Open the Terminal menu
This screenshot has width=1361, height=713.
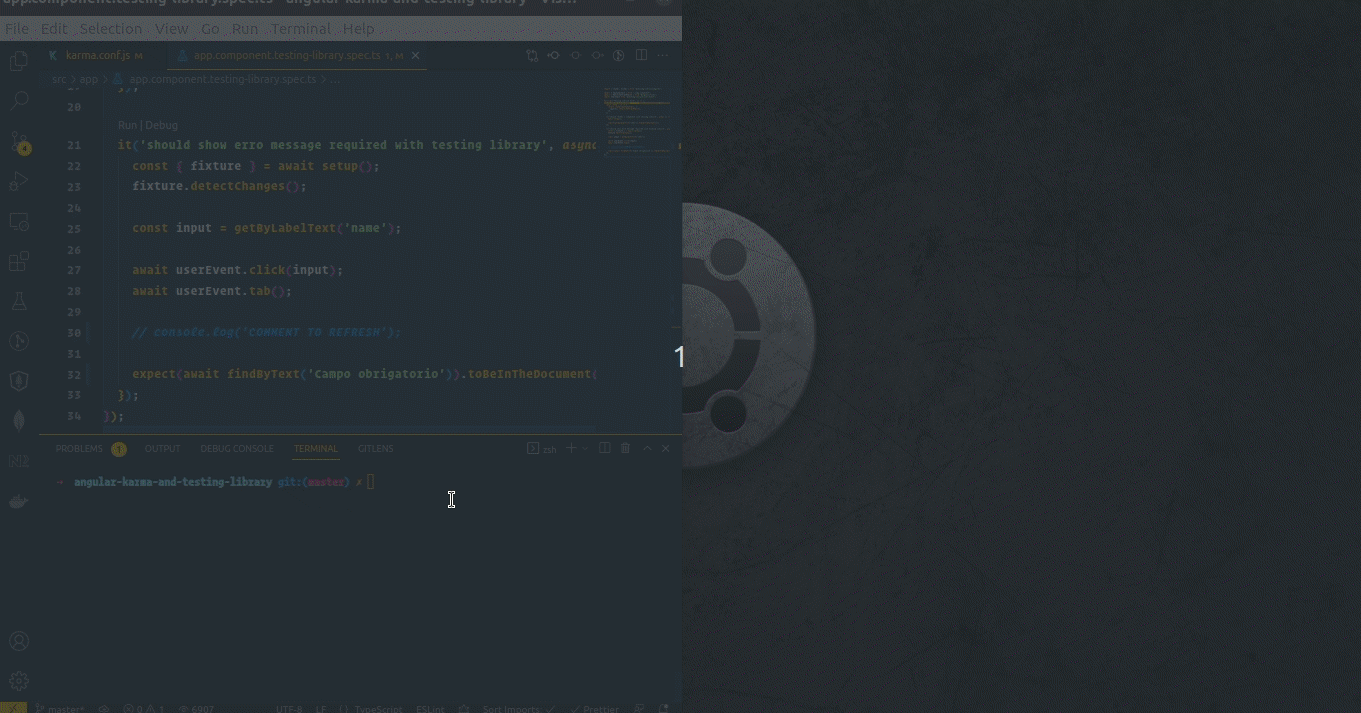pyautogui.click(x=301, y=29)
